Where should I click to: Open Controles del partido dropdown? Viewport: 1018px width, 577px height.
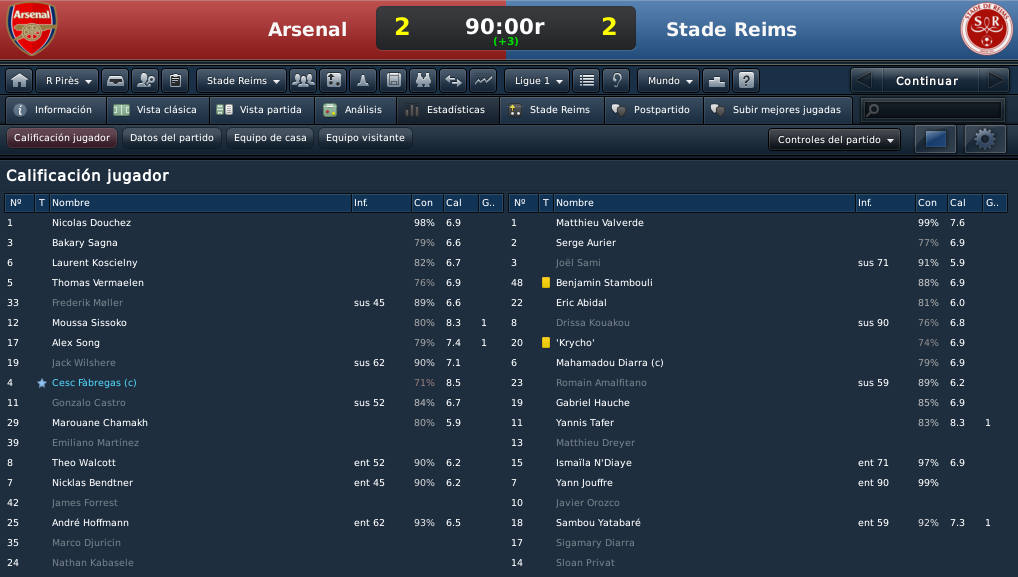834,140
